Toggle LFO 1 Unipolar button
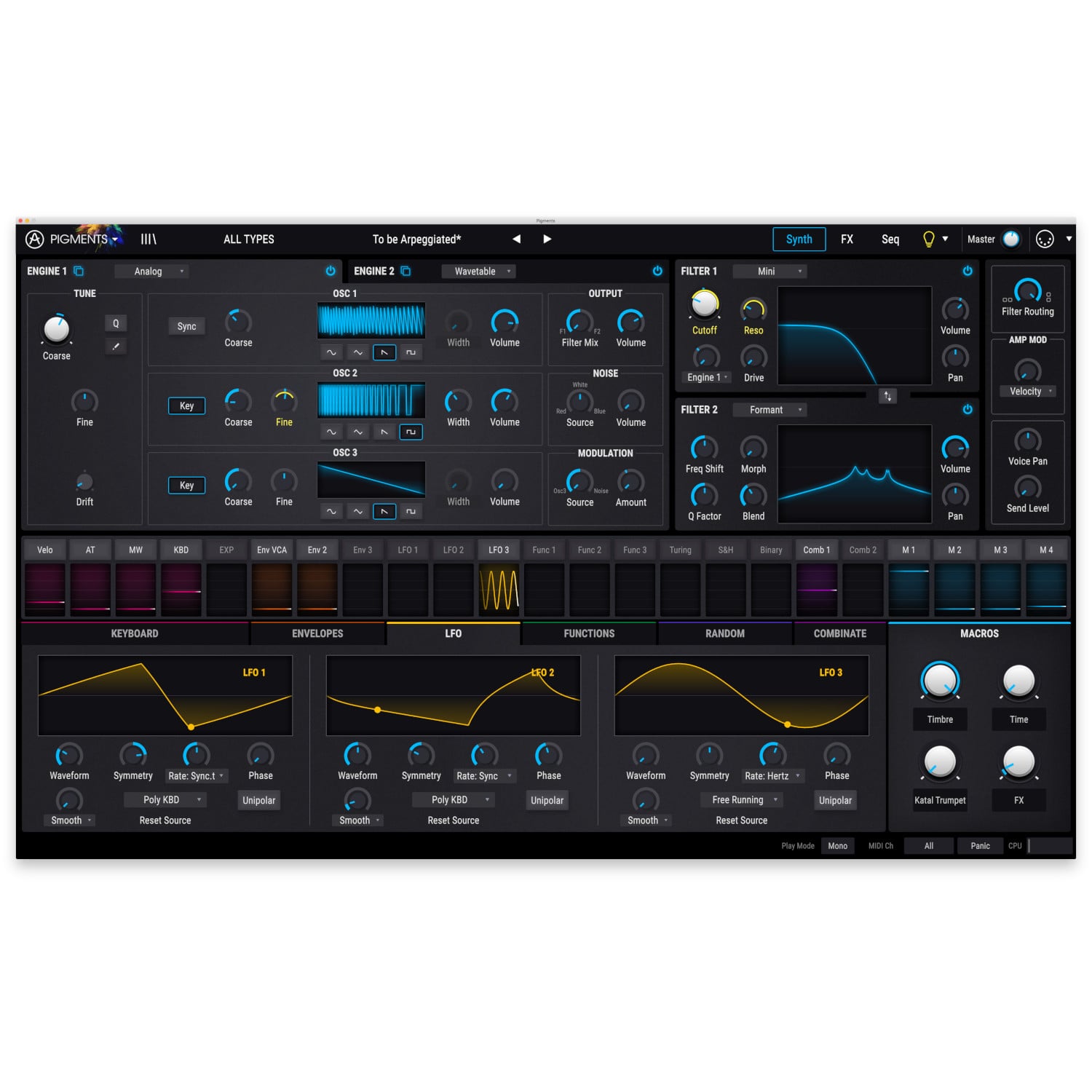Screen dimensions: 1092x1092 (x=258, y=800)
